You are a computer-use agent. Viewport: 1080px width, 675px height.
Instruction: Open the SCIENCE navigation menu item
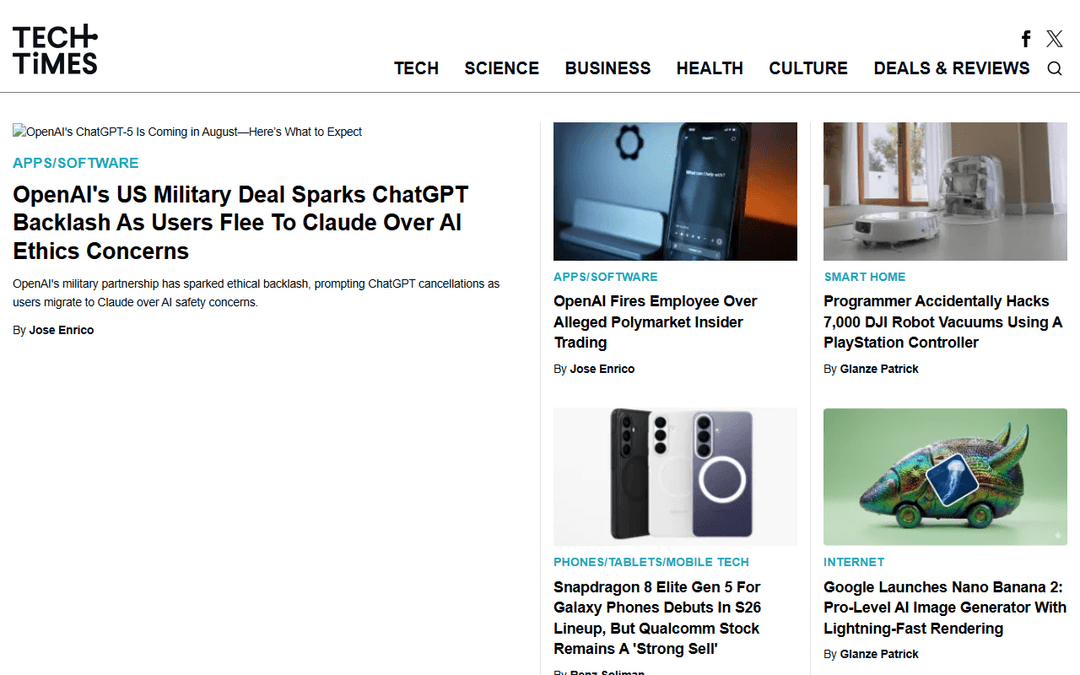coord(501,68)
